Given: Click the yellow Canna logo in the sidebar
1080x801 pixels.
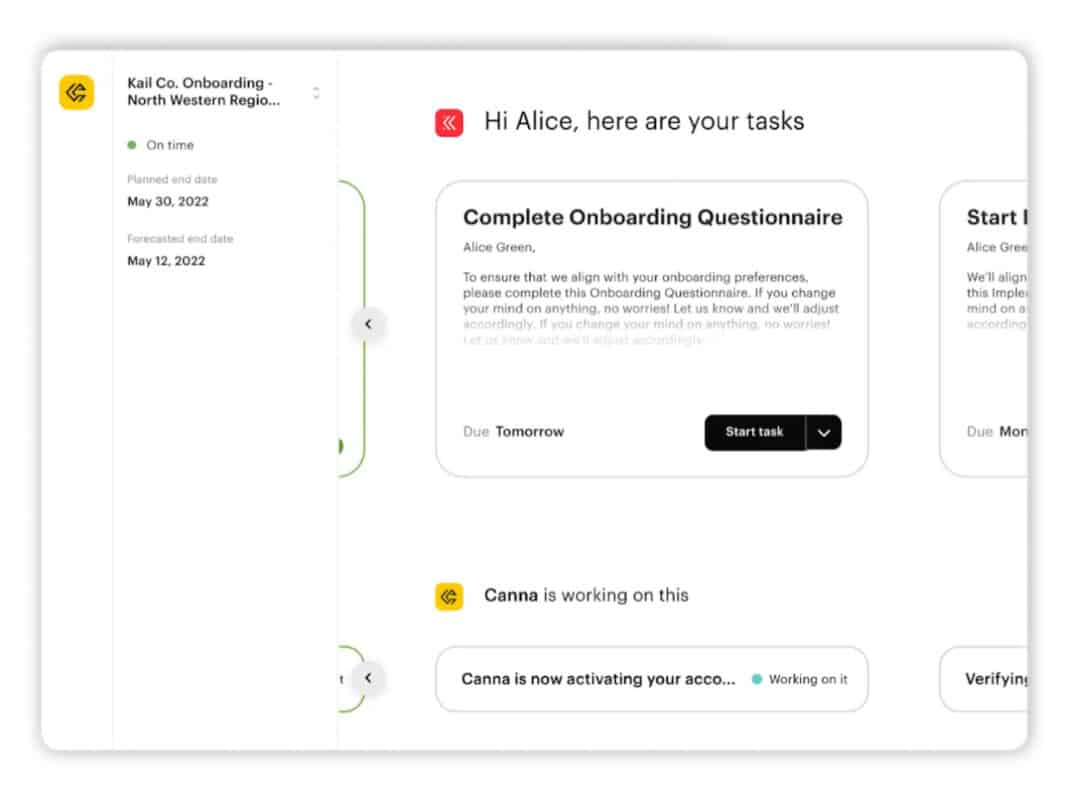Looking at the screenshot, I should point(76,92).
